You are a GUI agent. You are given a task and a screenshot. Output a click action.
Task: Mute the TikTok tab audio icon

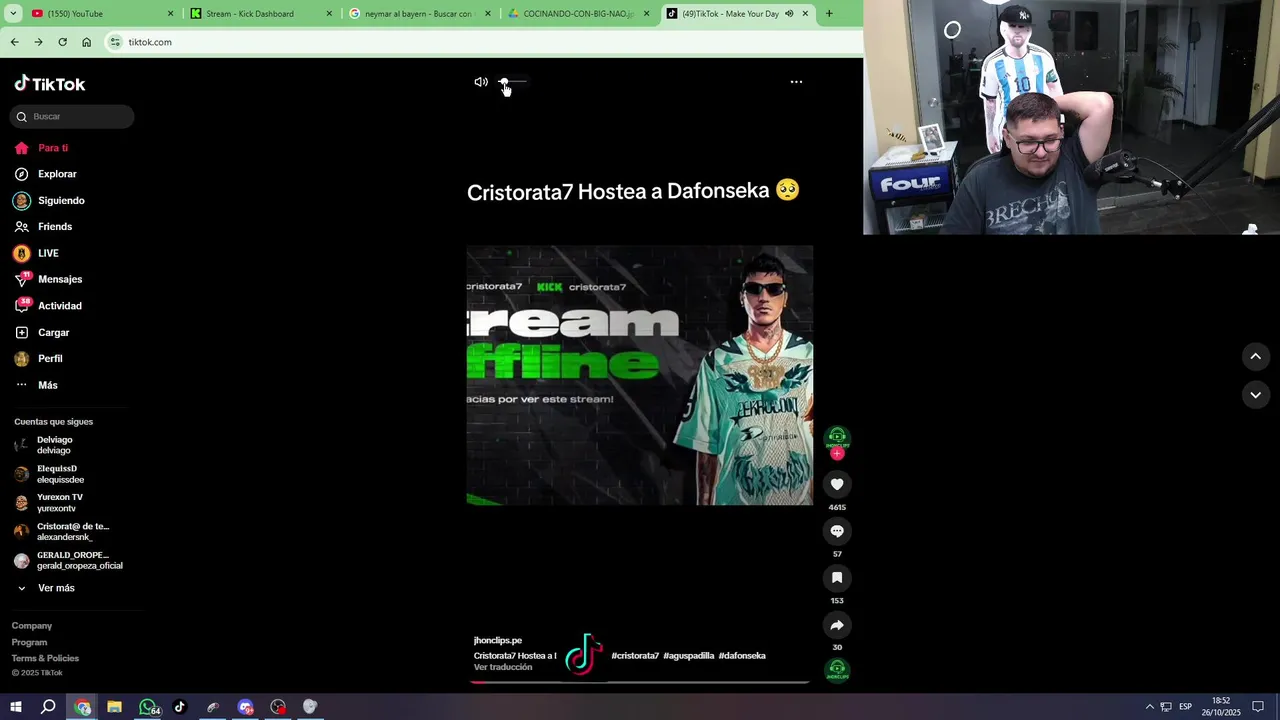789,14
